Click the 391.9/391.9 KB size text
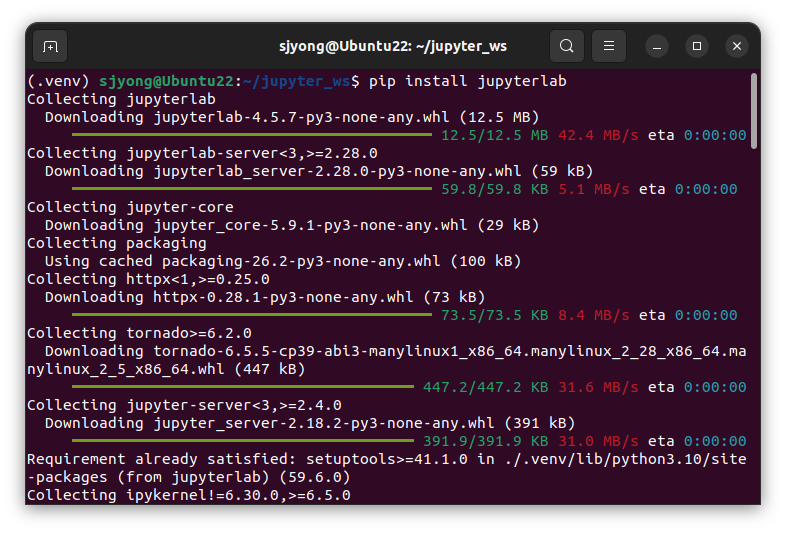786x533 pixels. [485, 441]
